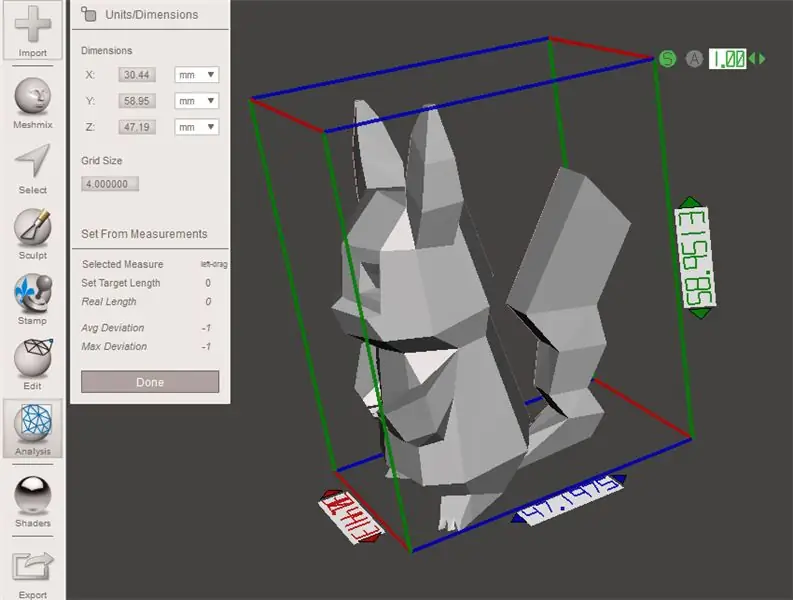Activate the Select tool
793x600 pixels.
click(x=33, y=168)
